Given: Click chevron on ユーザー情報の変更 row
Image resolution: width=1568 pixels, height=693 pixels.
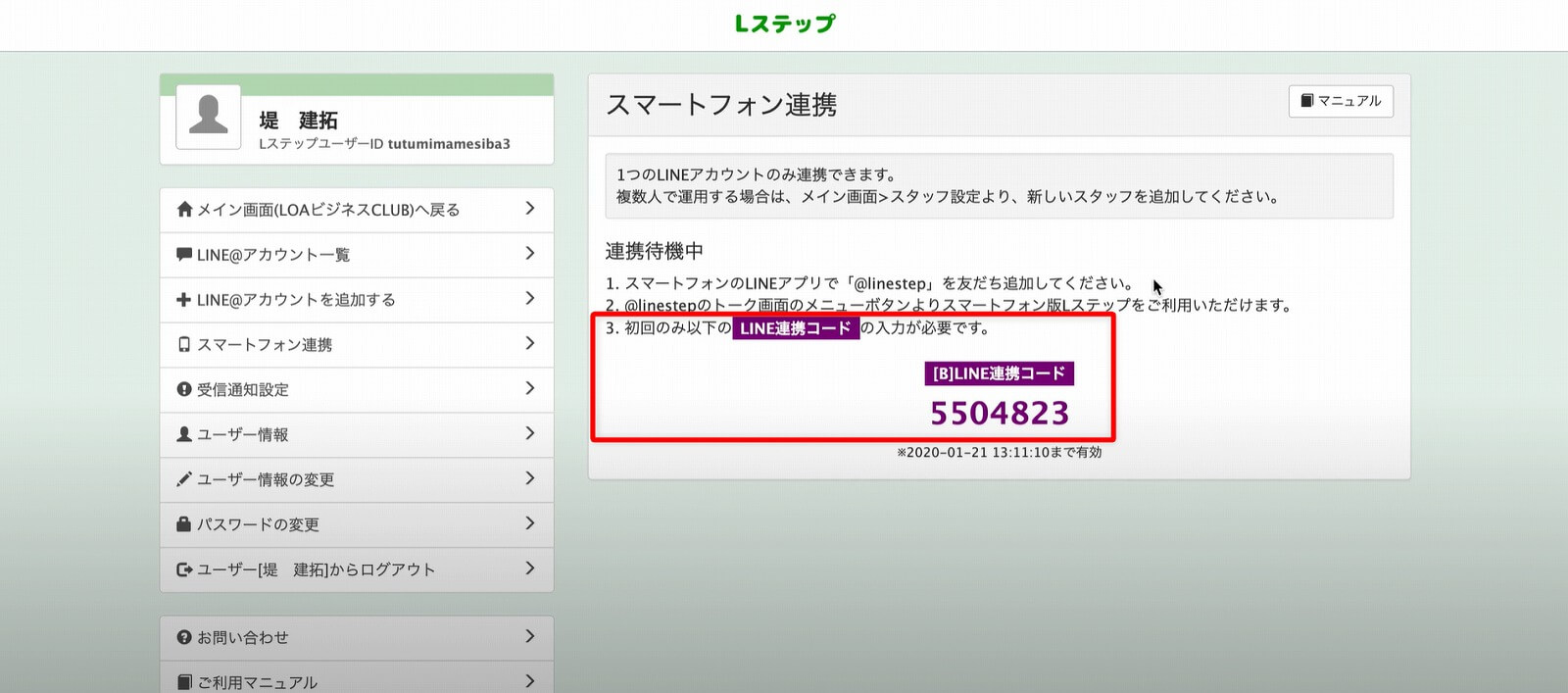Looking at the screenshot, I should (529, 478).
